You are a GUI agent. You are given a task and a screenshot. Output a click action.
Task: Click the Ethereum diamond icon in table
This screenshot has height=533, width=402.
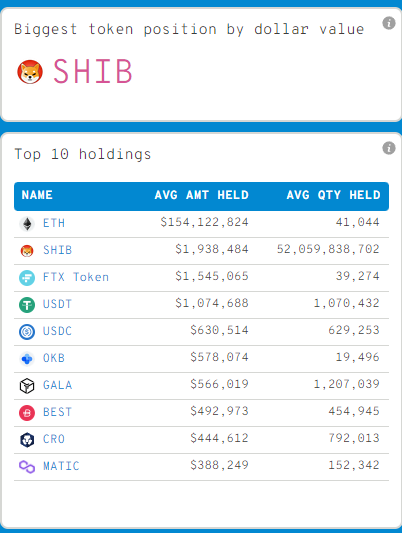tap(27, 224)
